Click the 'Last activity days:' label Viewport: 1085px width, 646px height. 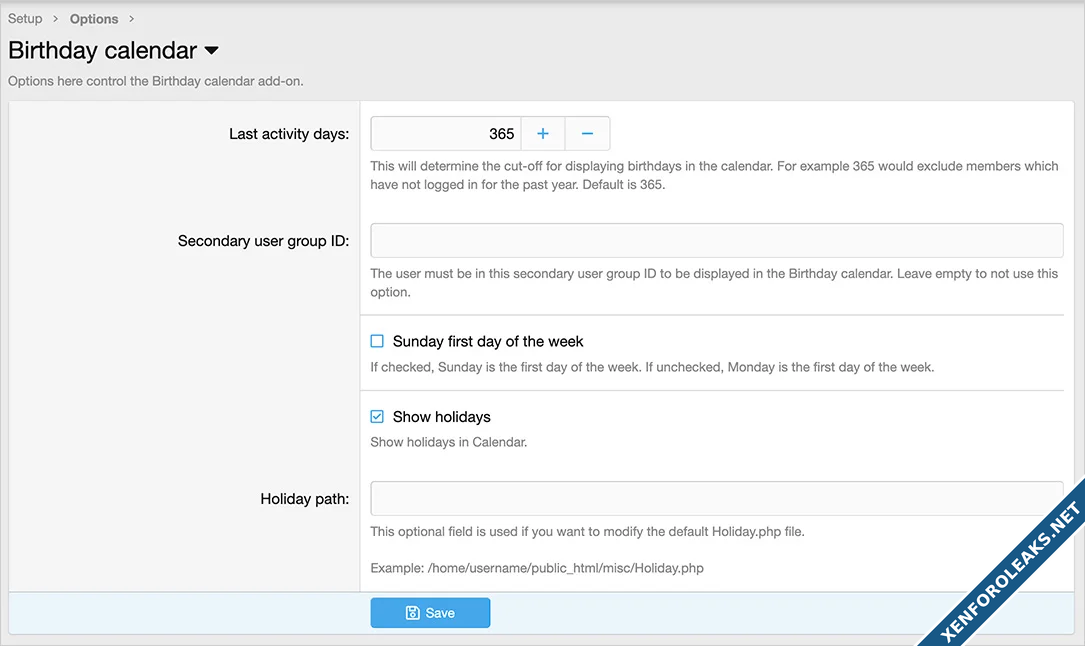click(288, 134)
